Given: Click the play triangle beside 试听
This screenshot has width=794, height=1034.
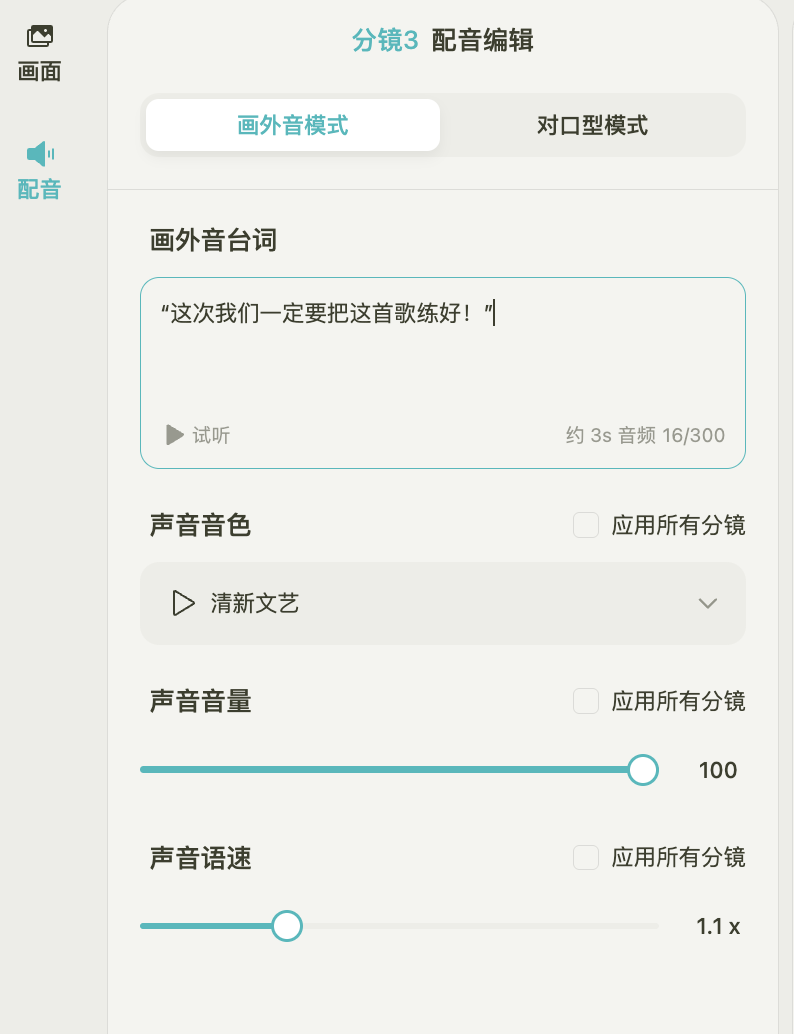Looking at the screenshot, I should (175, 435).
